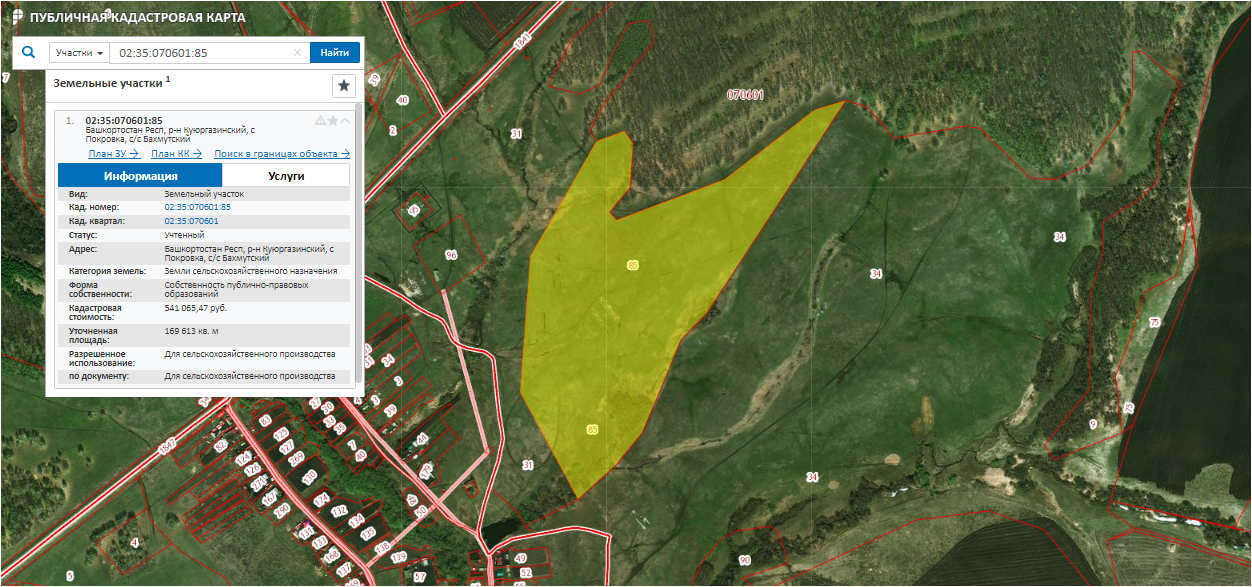Clear the search field with X
The height and width of the screenshot is (587, 1252).
tap(297, 53)
